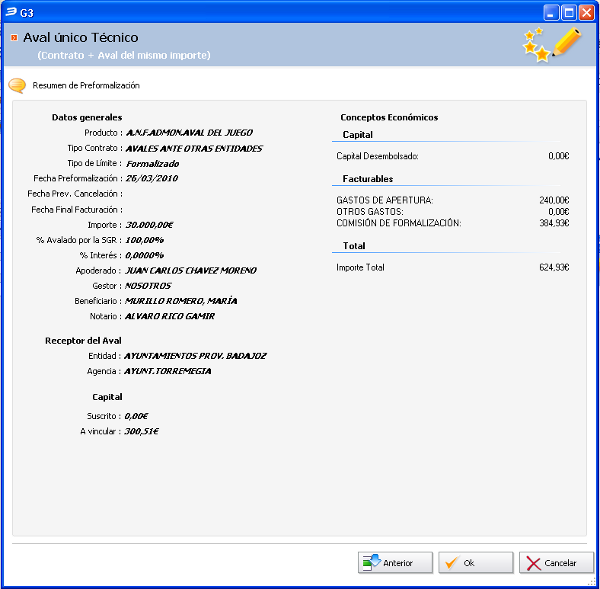
Task: Click the Conceptos Económicos heading
Action: 389,117
